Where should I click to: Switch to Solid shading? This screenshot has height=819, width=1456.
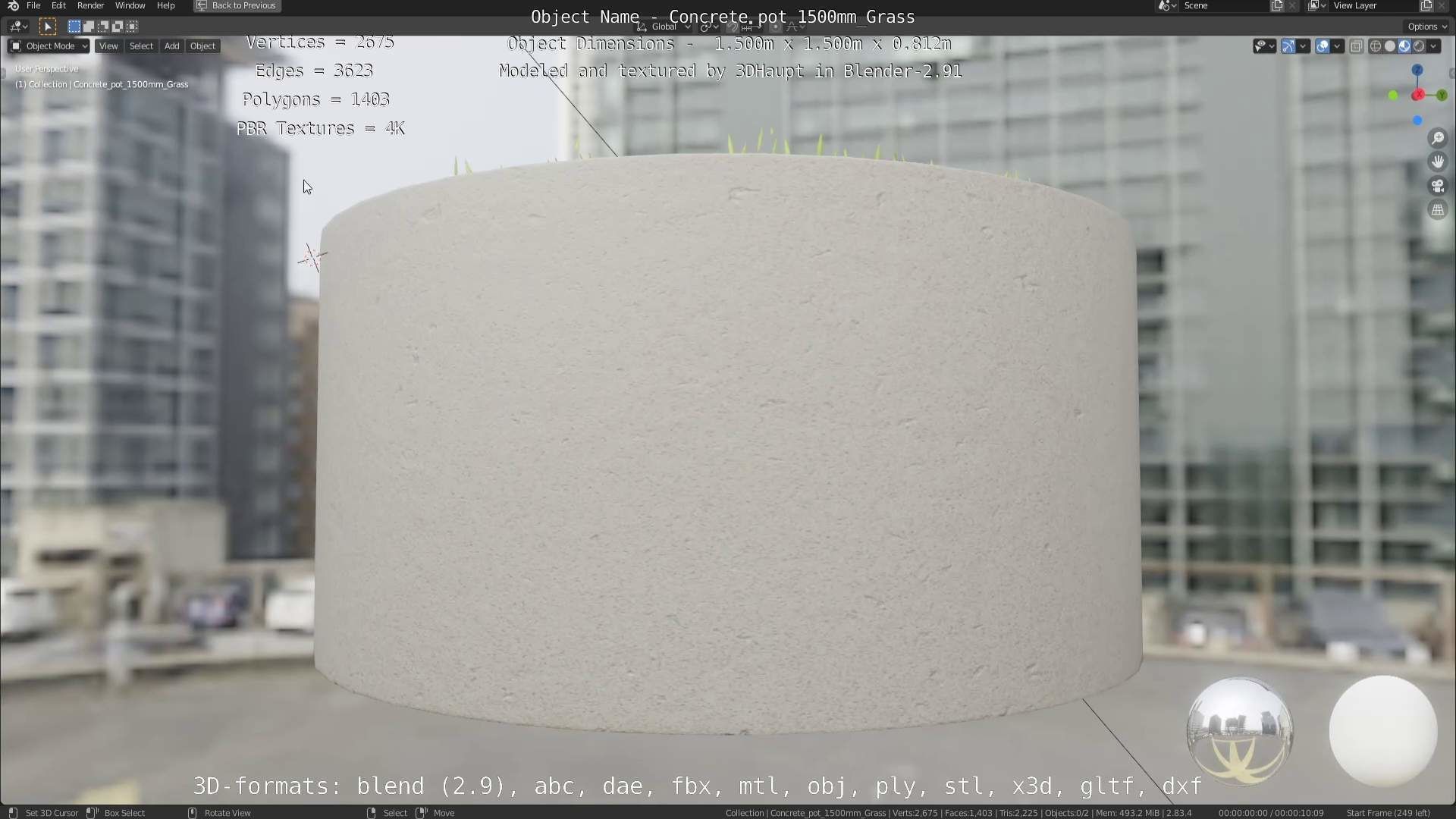1390,46
